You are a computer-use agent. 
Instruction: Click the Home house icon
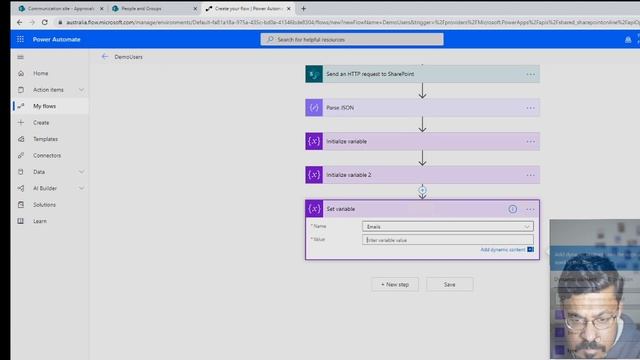21,73
